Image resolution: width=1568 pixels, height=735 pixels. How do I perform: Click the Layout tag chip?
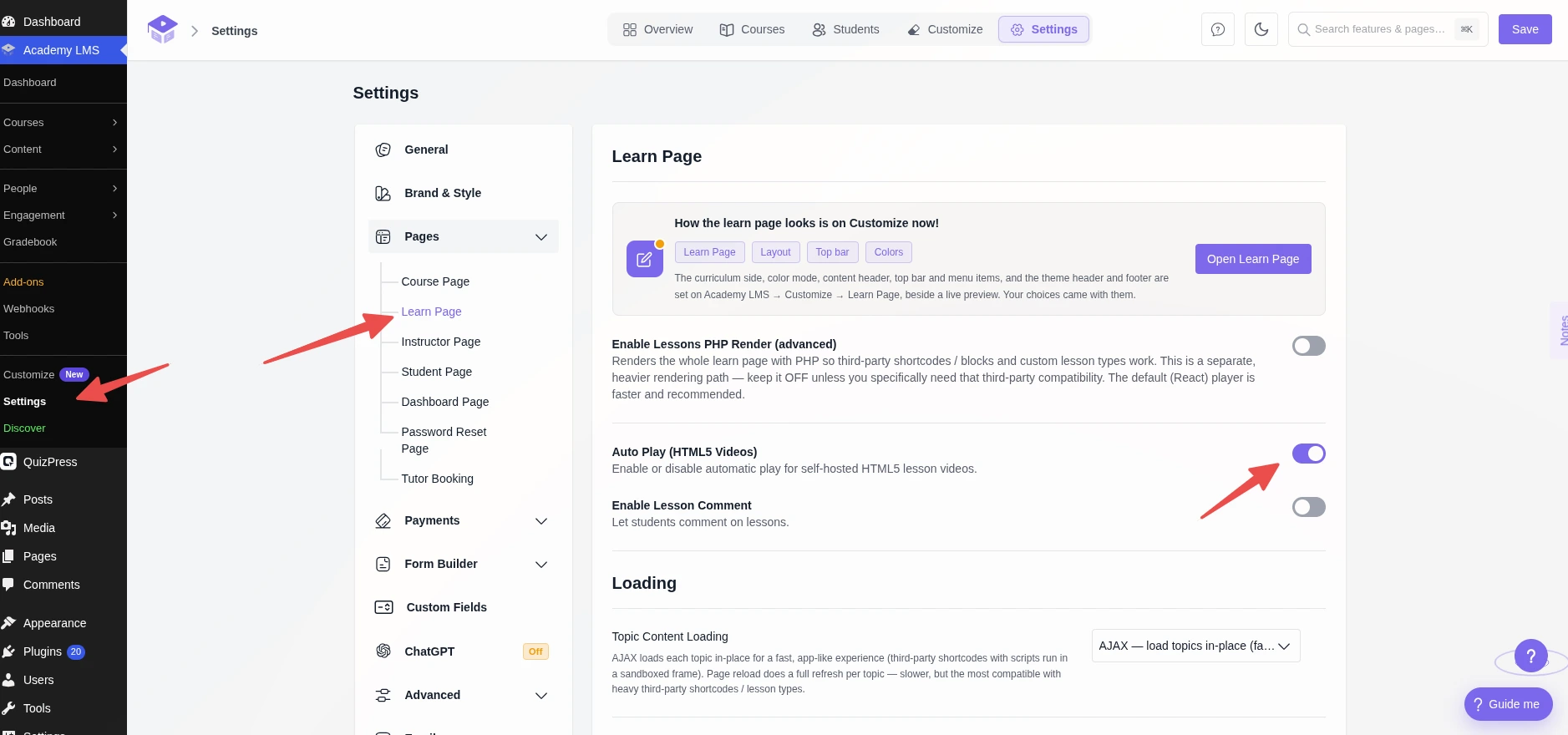[775, 252]
